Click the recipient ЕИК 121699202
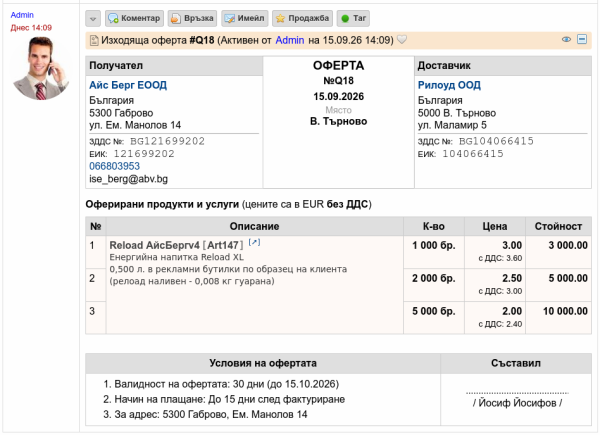The image size is (600, 435). (x=144, y=154)
